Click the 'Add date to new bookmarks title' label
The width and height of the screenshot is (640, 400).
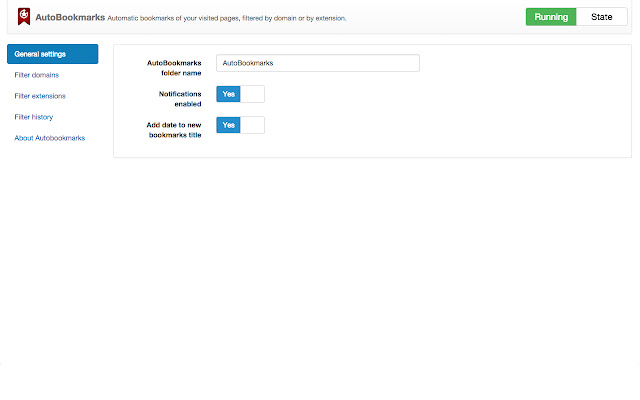point(174,130)
